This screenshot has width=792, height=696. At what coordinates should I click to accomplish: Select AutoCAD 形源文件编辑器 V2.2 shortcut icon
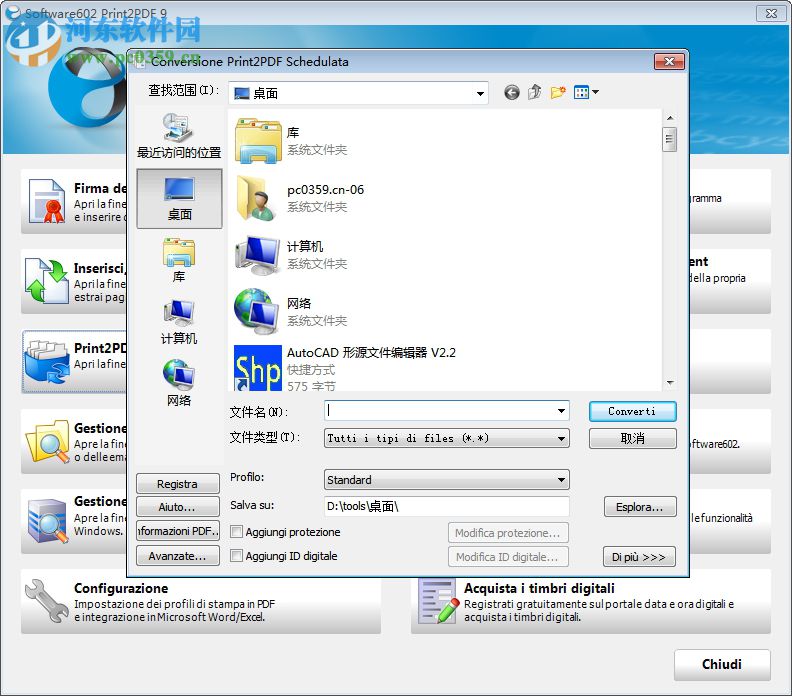(x=258, y=368)
